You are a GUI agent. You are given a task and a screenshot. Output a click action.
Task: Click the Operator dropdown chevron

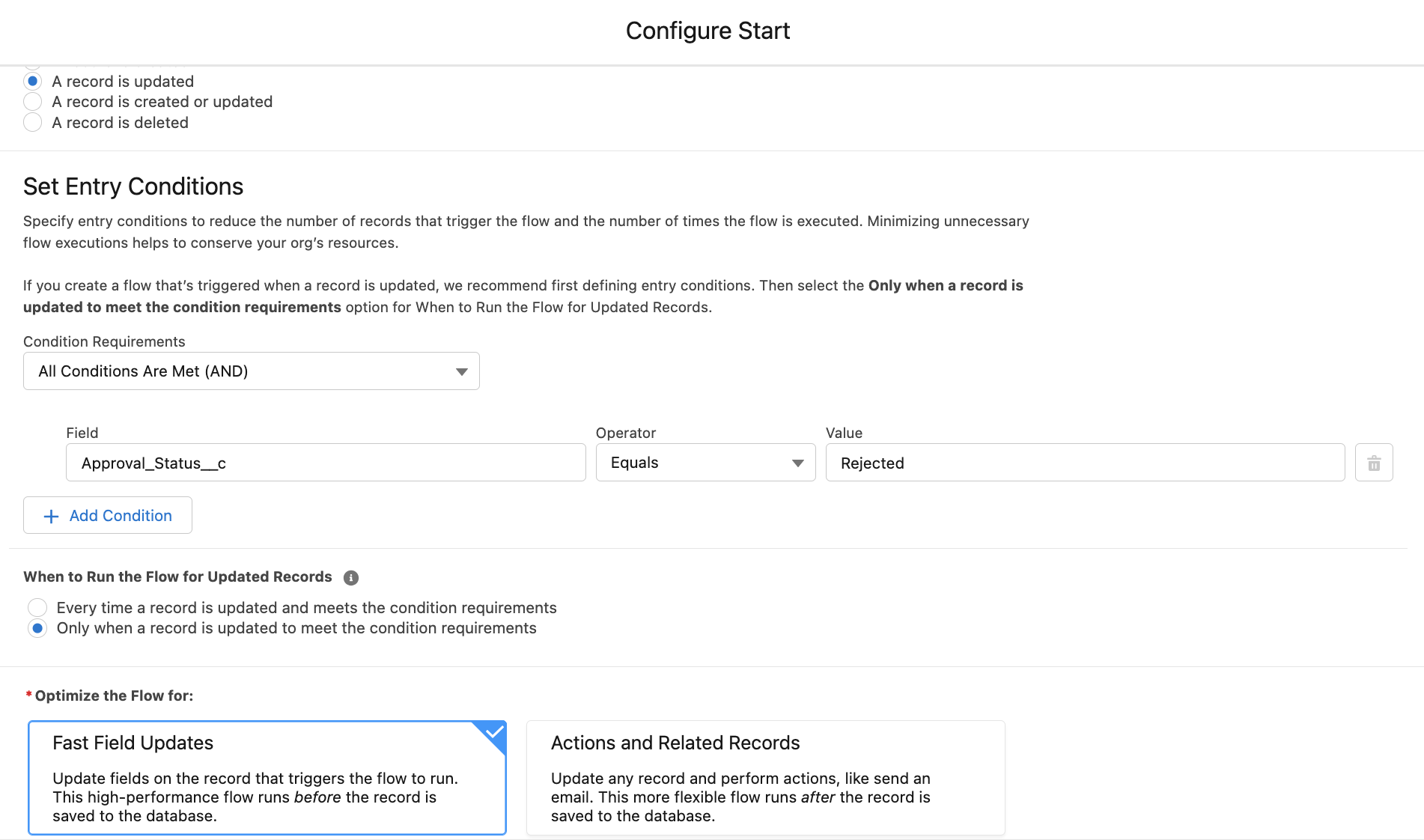point(797,463)
